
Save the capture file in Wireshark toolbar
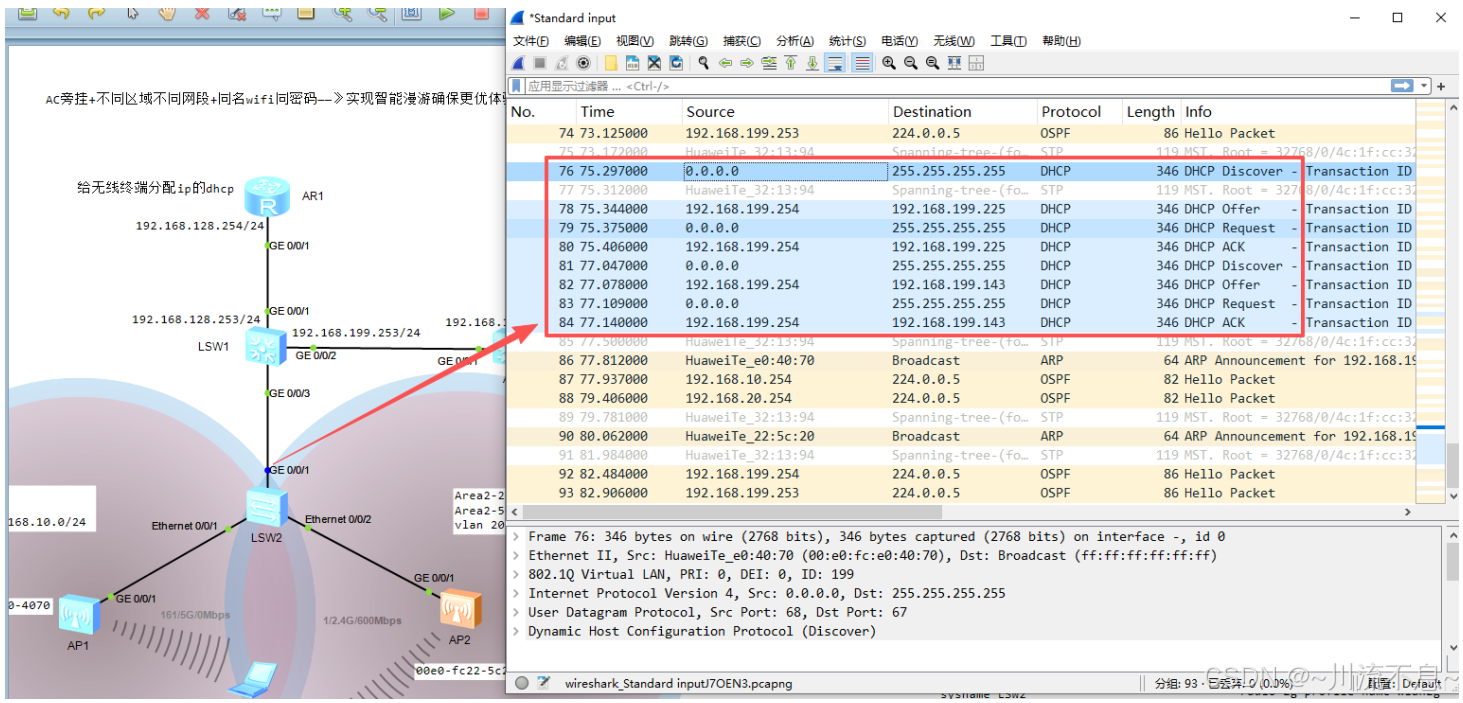click(633, 63)
